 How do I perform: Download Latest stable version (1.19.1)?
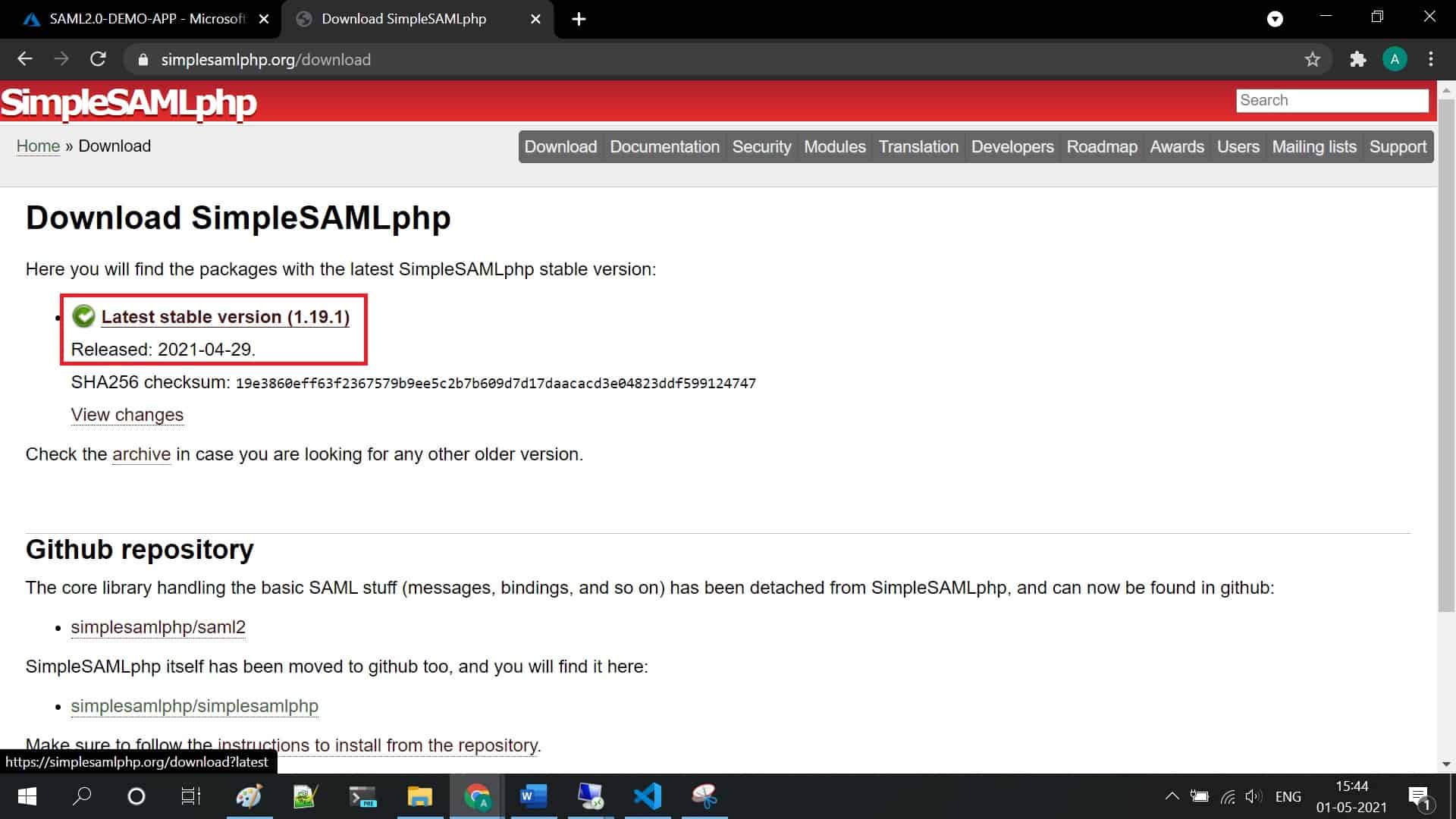(225, 317)
